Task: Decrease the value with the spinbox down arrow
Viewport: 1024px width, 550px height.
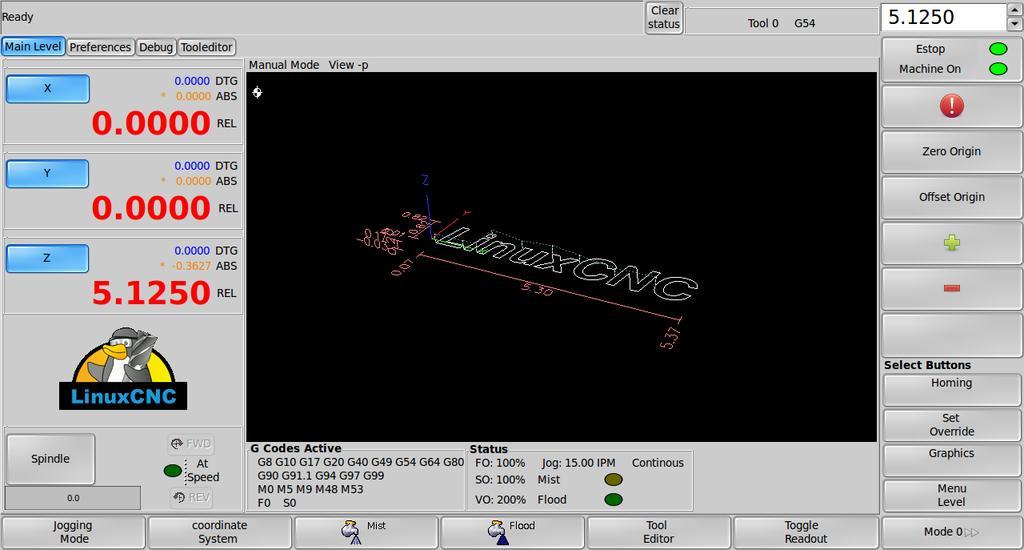Action: click(x=1015, y=24)
